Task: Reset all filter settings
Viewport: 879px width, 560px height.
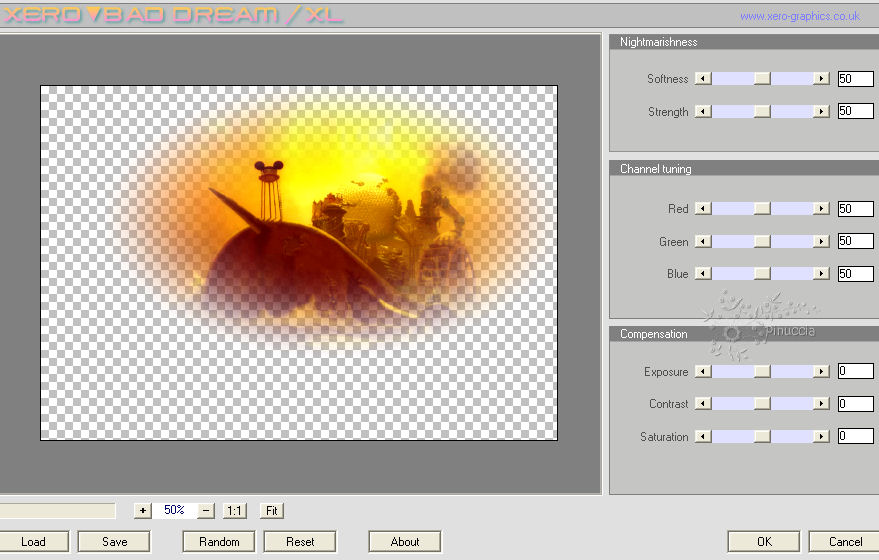Action: 300,542
